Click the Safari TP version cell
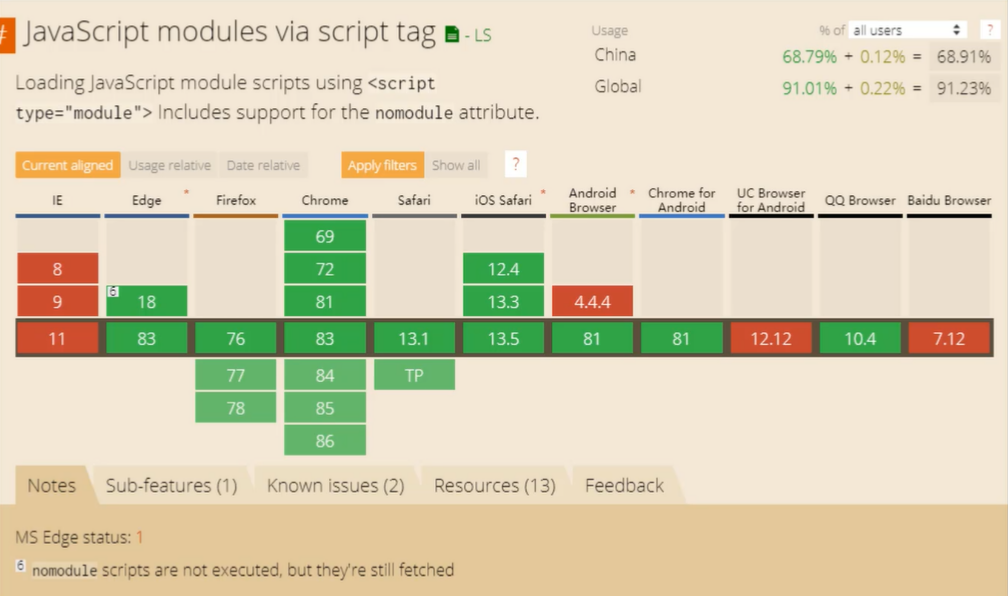 [414, 375]
